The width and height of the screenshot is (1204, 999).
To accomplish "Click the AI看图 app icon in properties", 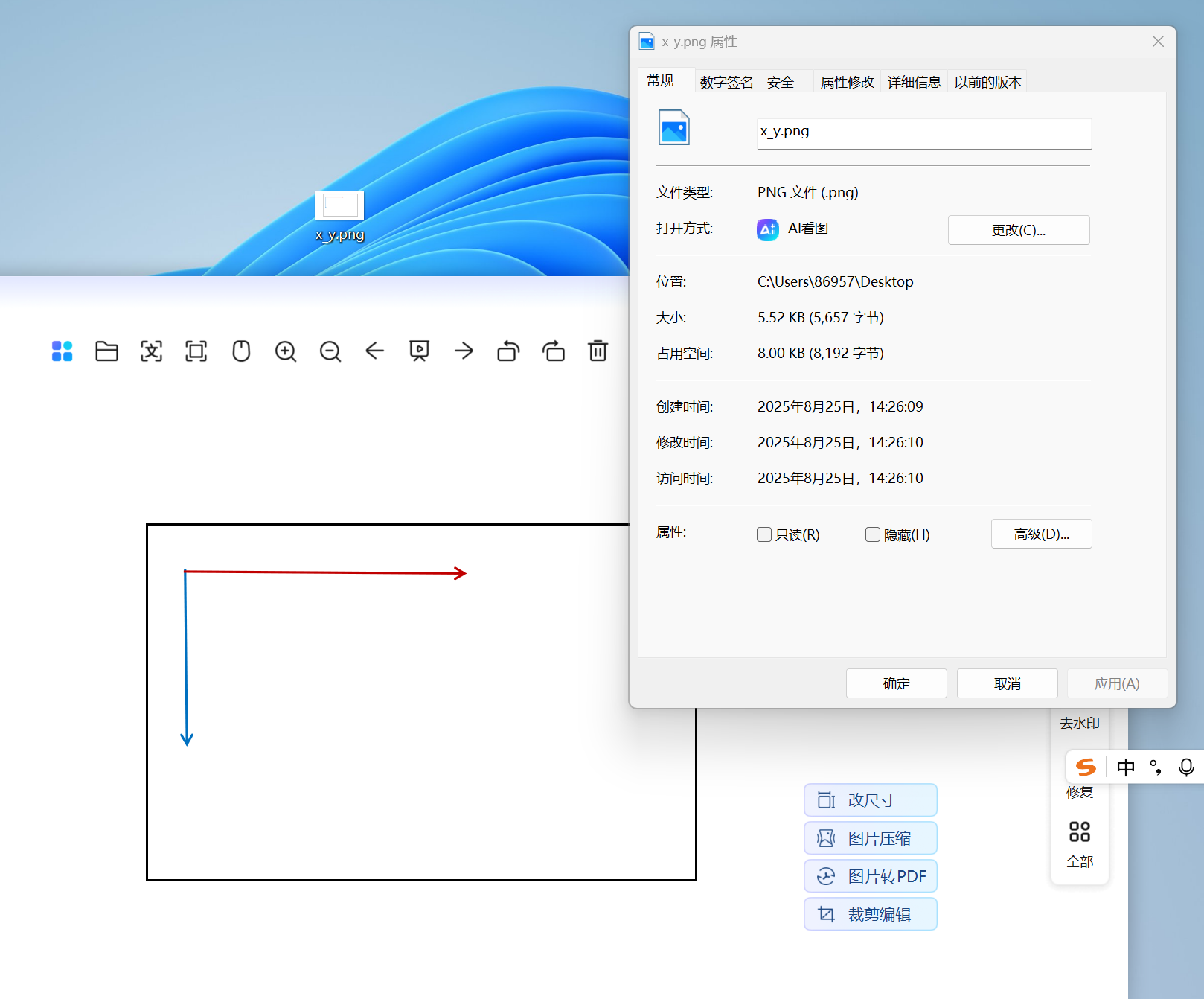I will pyautogui.click(x=768, y=229).
